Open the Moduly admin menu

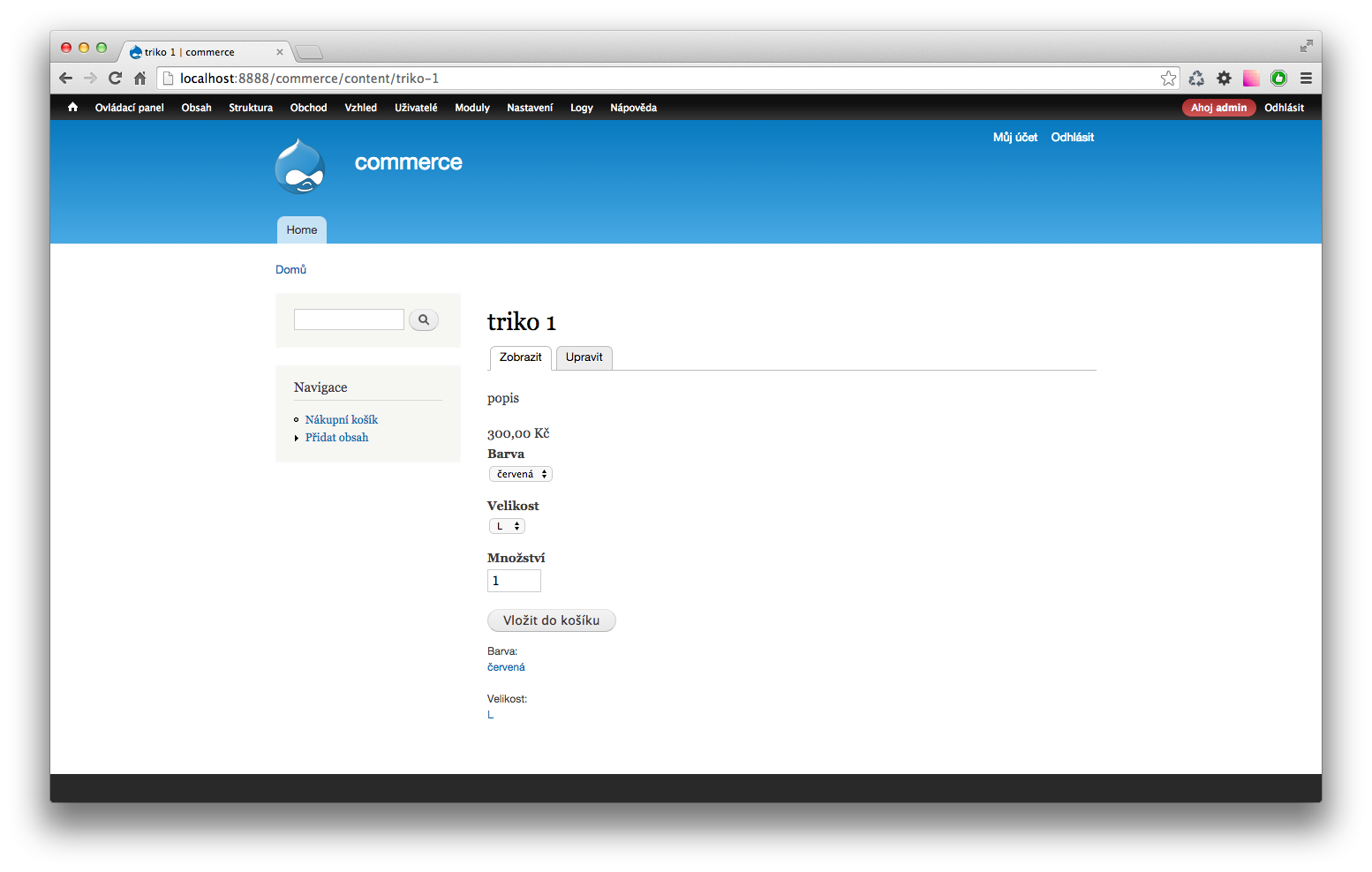coord(472,108)
